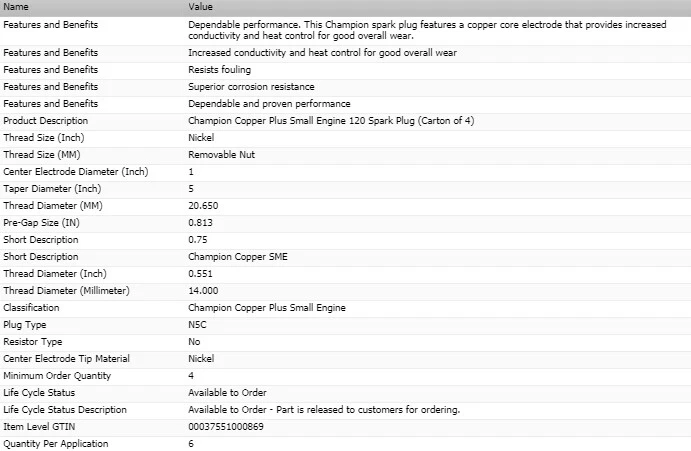Select 'Dependable performance. This Champion spark plug' paragraph
Viewport: 691px width, 451px height.
pyautogui.click(x=427, y=30)
